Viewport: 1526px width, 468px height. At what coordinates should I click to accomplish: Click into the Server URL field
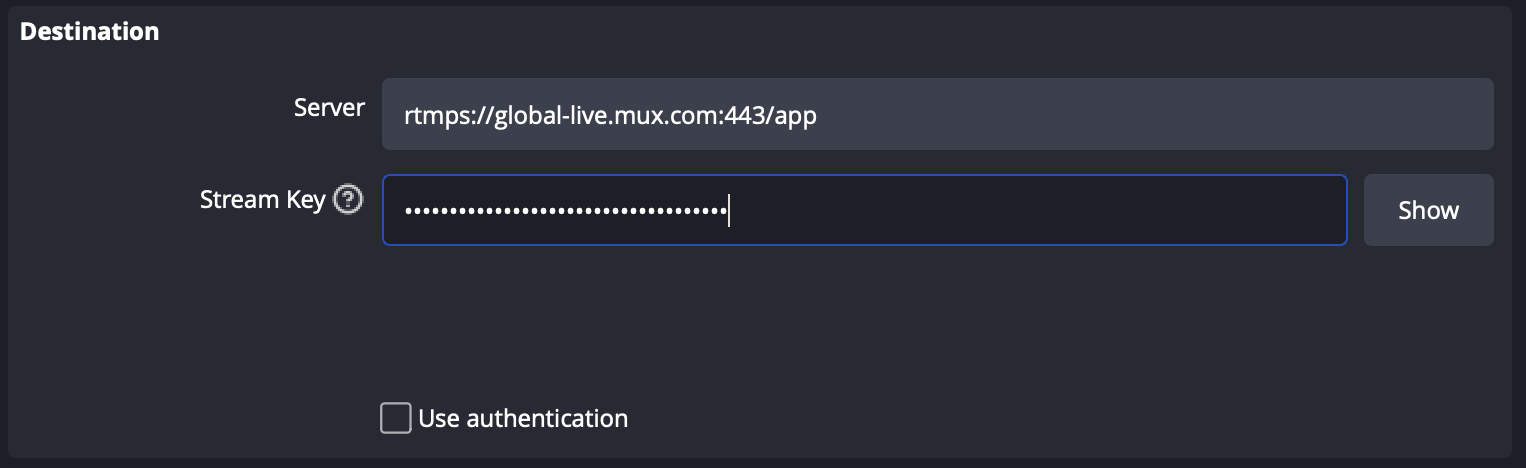coord(937,114)
